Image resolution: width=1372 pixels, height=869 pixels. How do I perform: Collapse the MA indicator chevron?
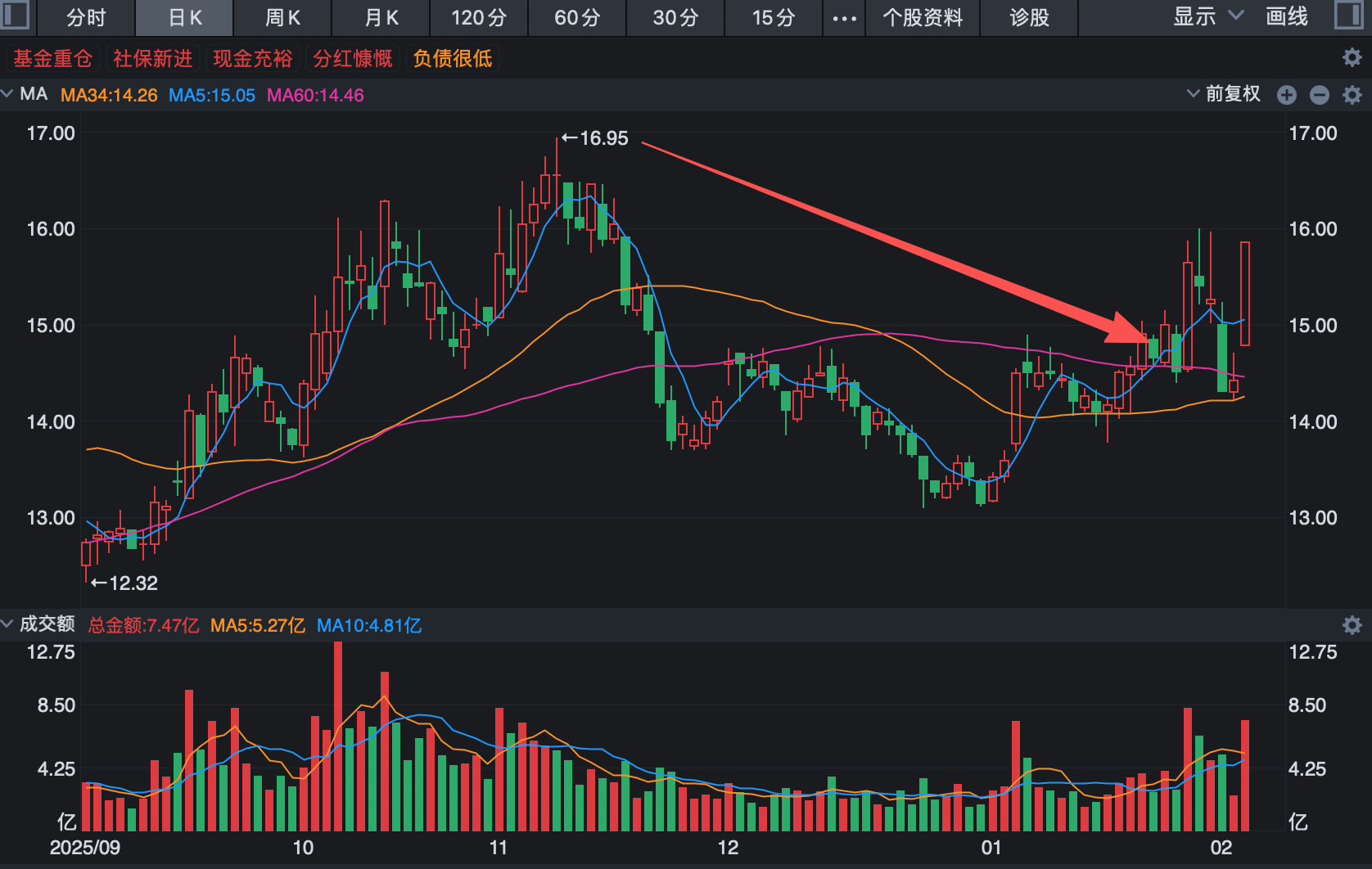coord(7,94)
